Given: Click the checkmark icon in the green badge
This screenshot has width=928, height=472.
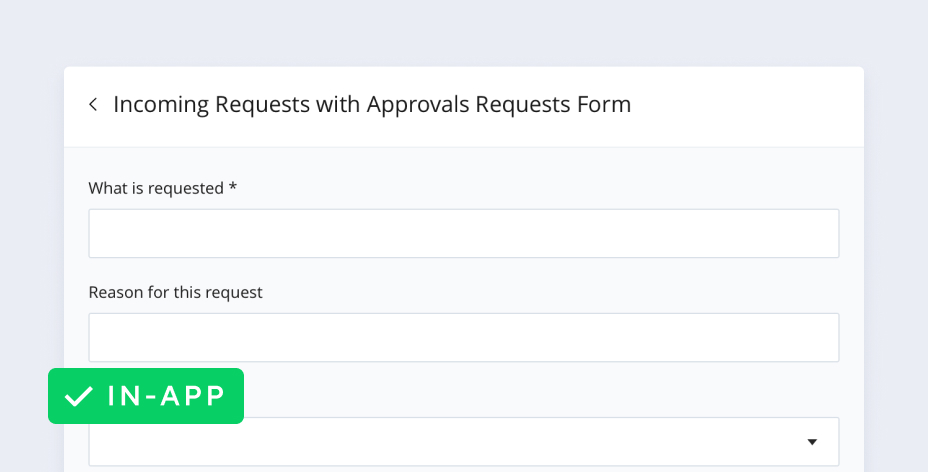Looking at the screenshot, I should click(78, 397).
